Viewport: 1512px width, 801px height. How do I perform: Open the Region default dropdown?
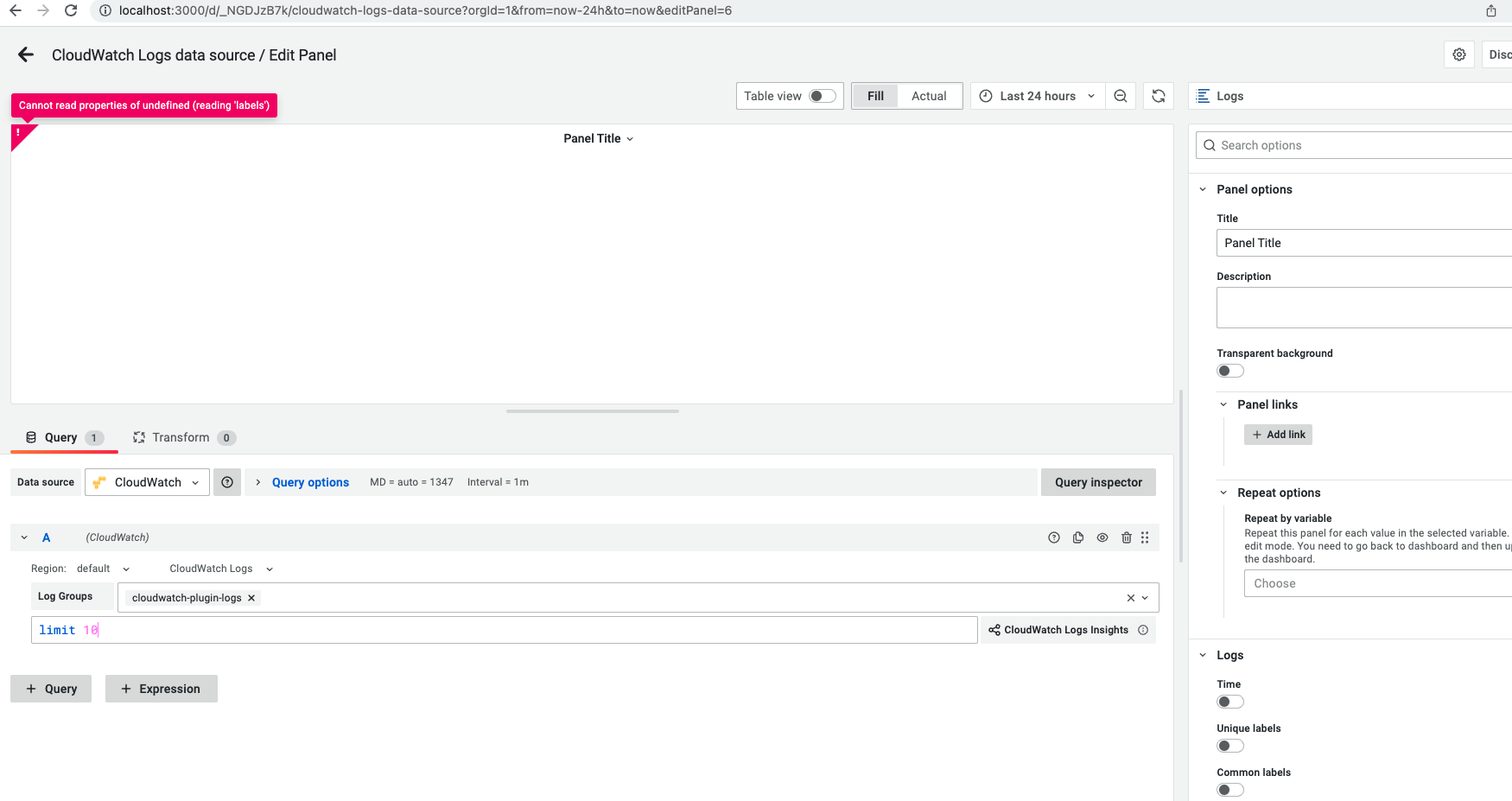pyautogui.click(x=102, y=568)
